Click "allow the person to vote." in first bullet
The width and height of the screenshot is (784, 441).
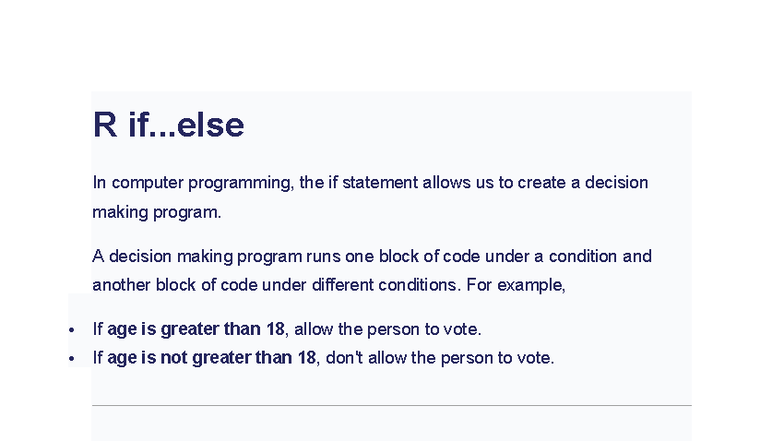coord(388,329)
